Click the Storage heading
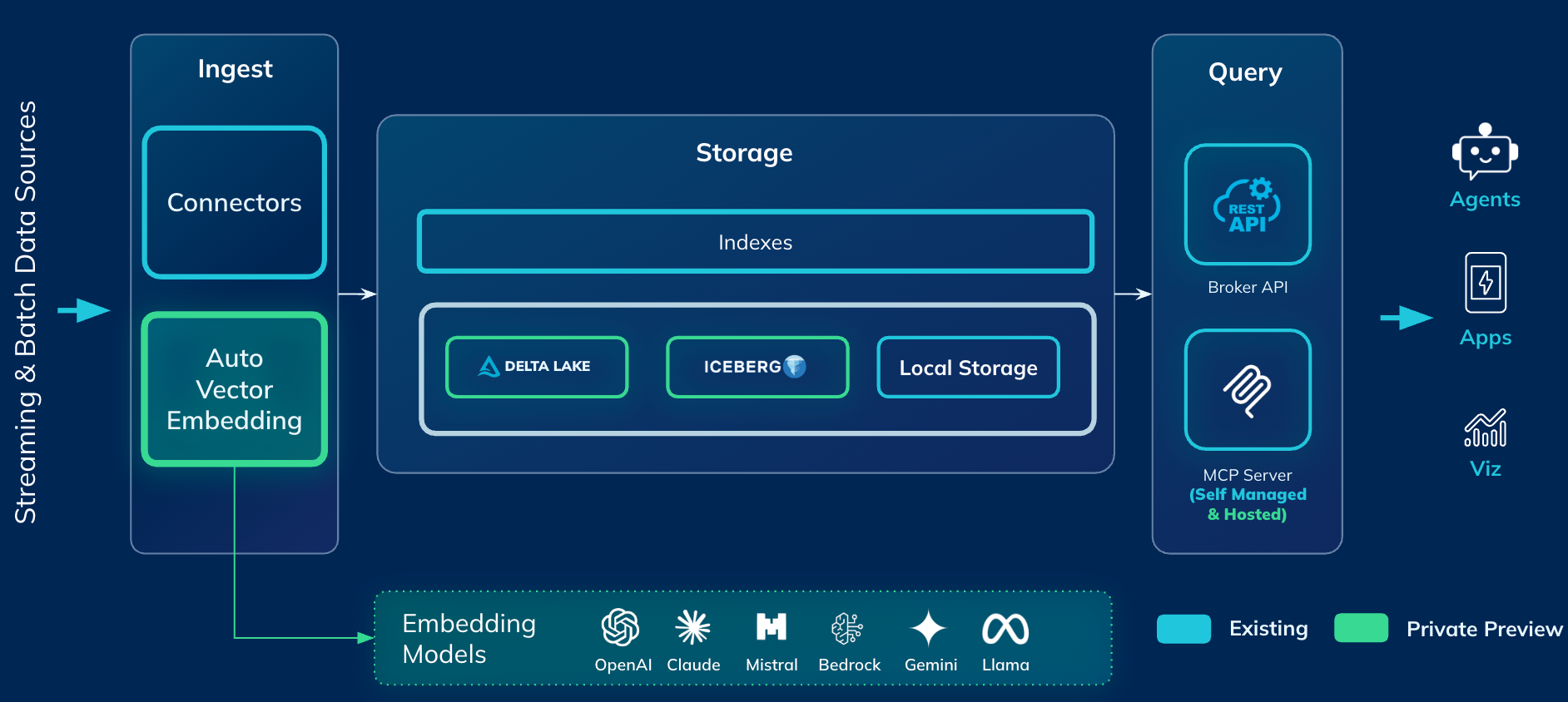 744,153
